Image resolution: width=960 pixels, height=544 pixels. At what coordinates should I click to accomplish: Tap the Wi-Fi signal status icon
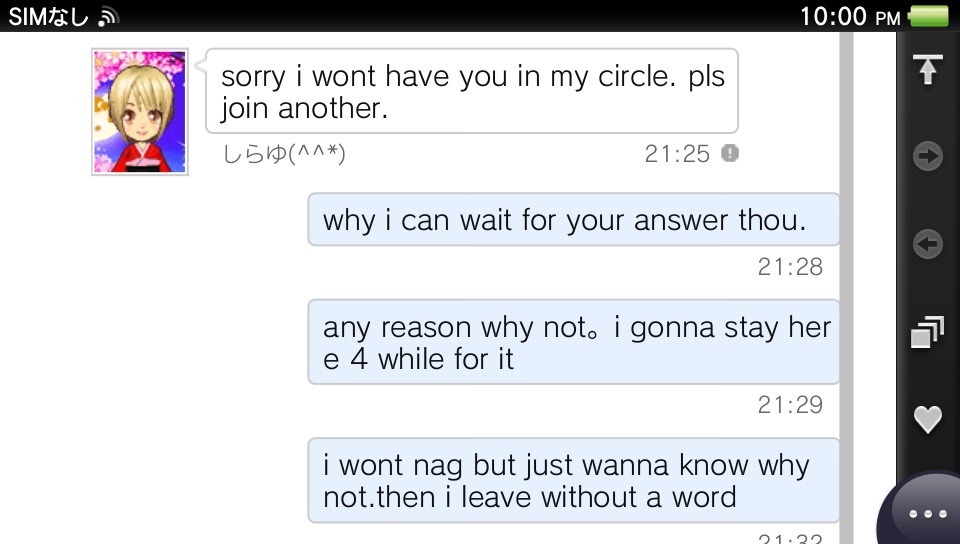pos(108,17)
